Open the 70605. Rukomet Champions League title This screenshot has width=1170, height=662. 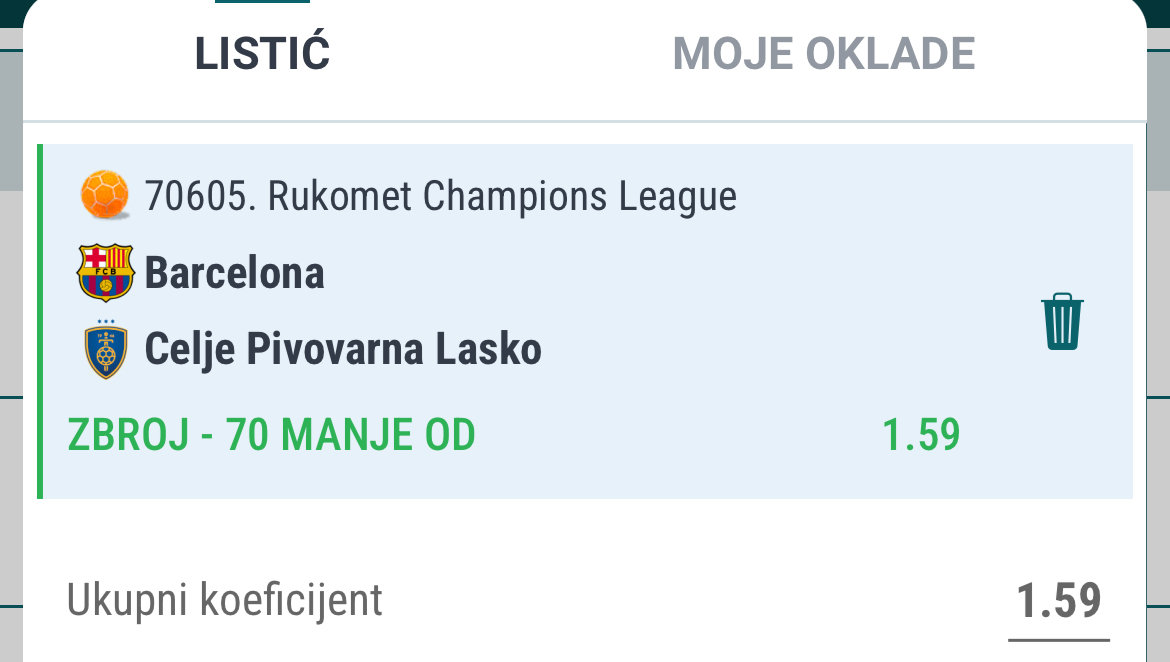point(440,196)
